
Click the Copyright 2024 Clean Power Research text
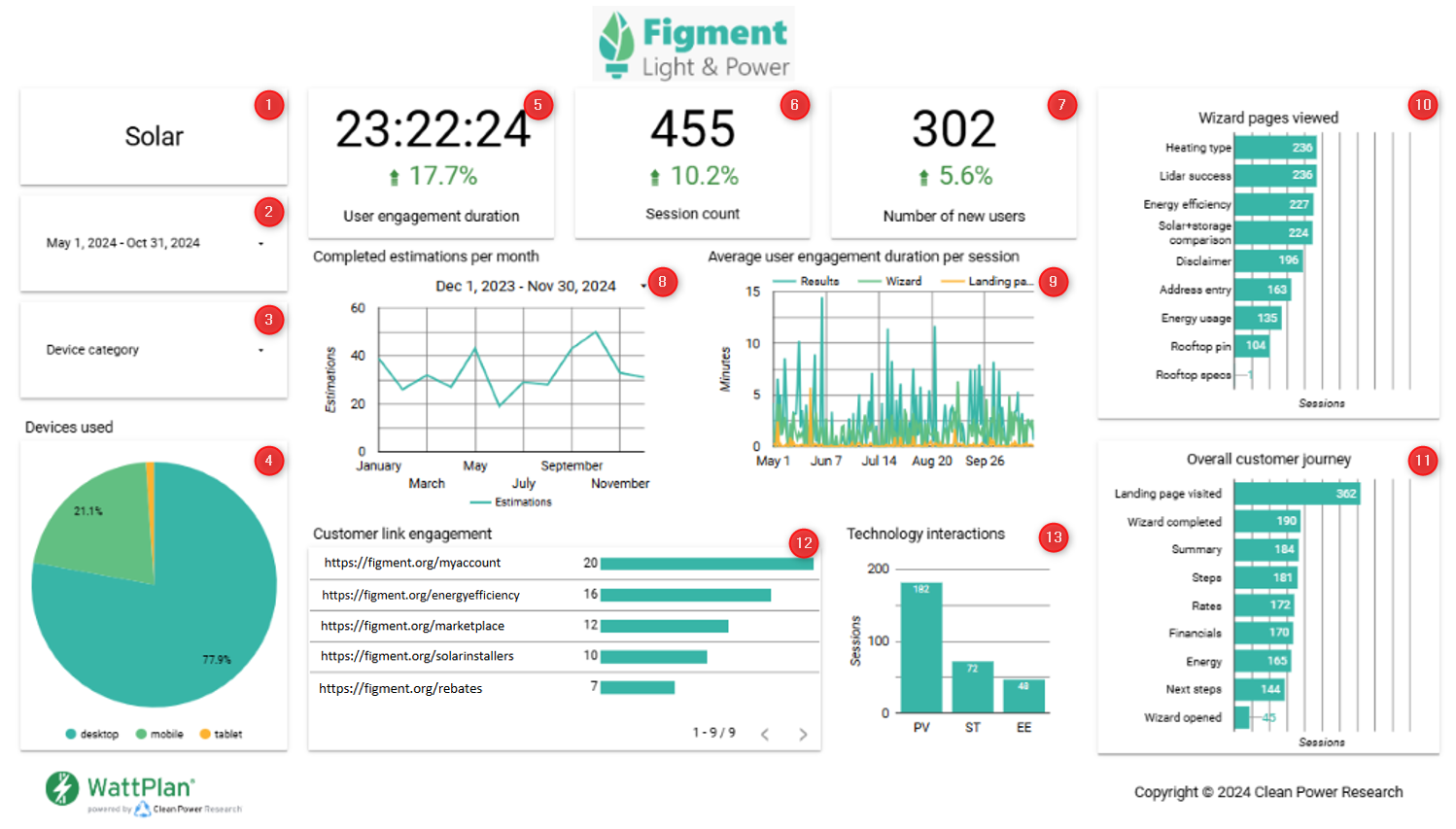(x=1268, y=792)
